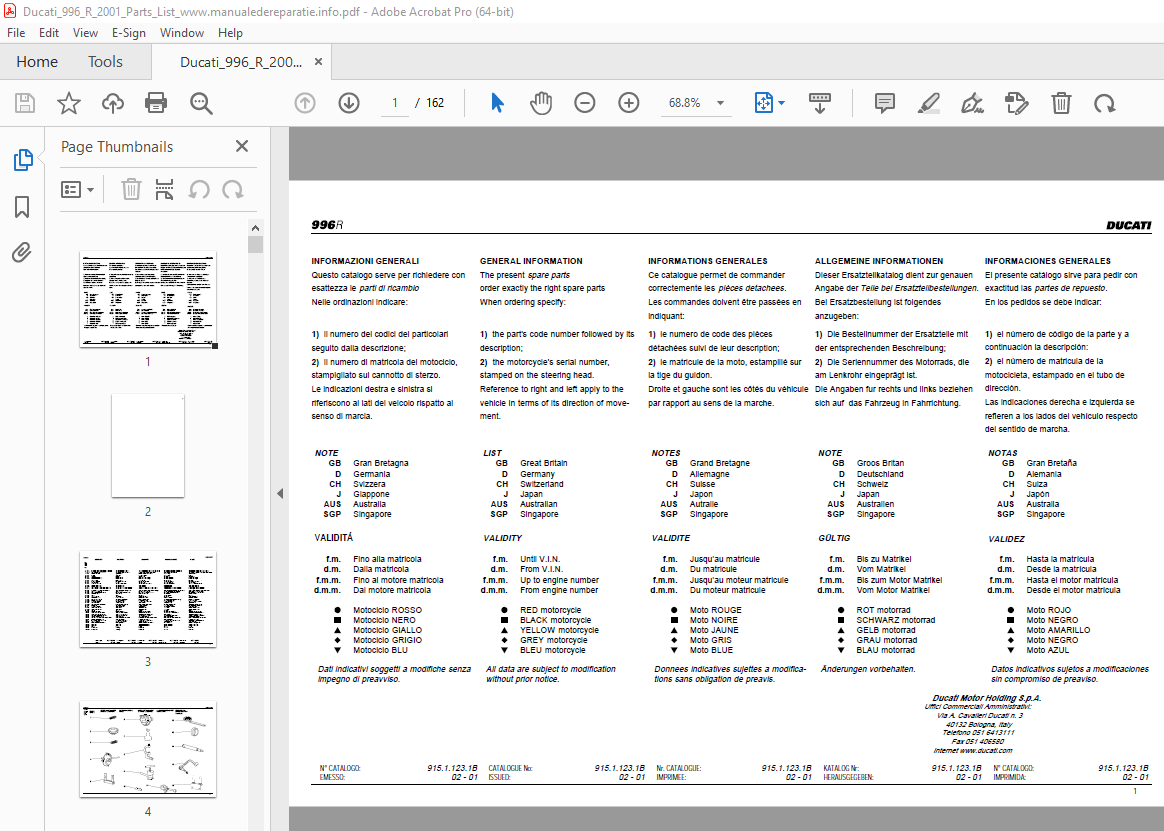Click the page number input field
The width and height of the screenshot is (1164, 831).
coord(394,102)
